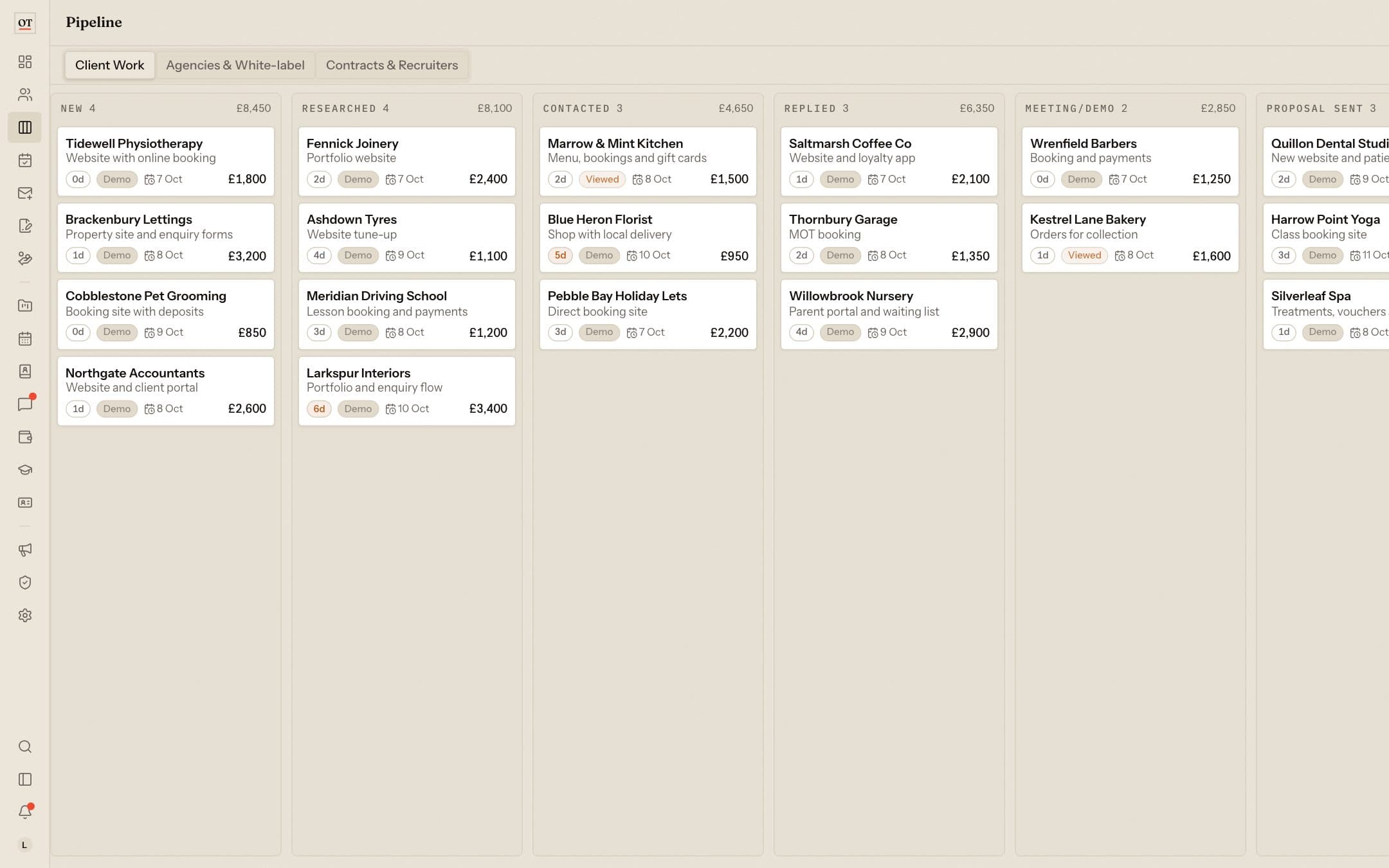Click the £8,450 total in NEW column
Image resolution: width=1389 pixels, height=868 pixels.
[x=253, y=108]
